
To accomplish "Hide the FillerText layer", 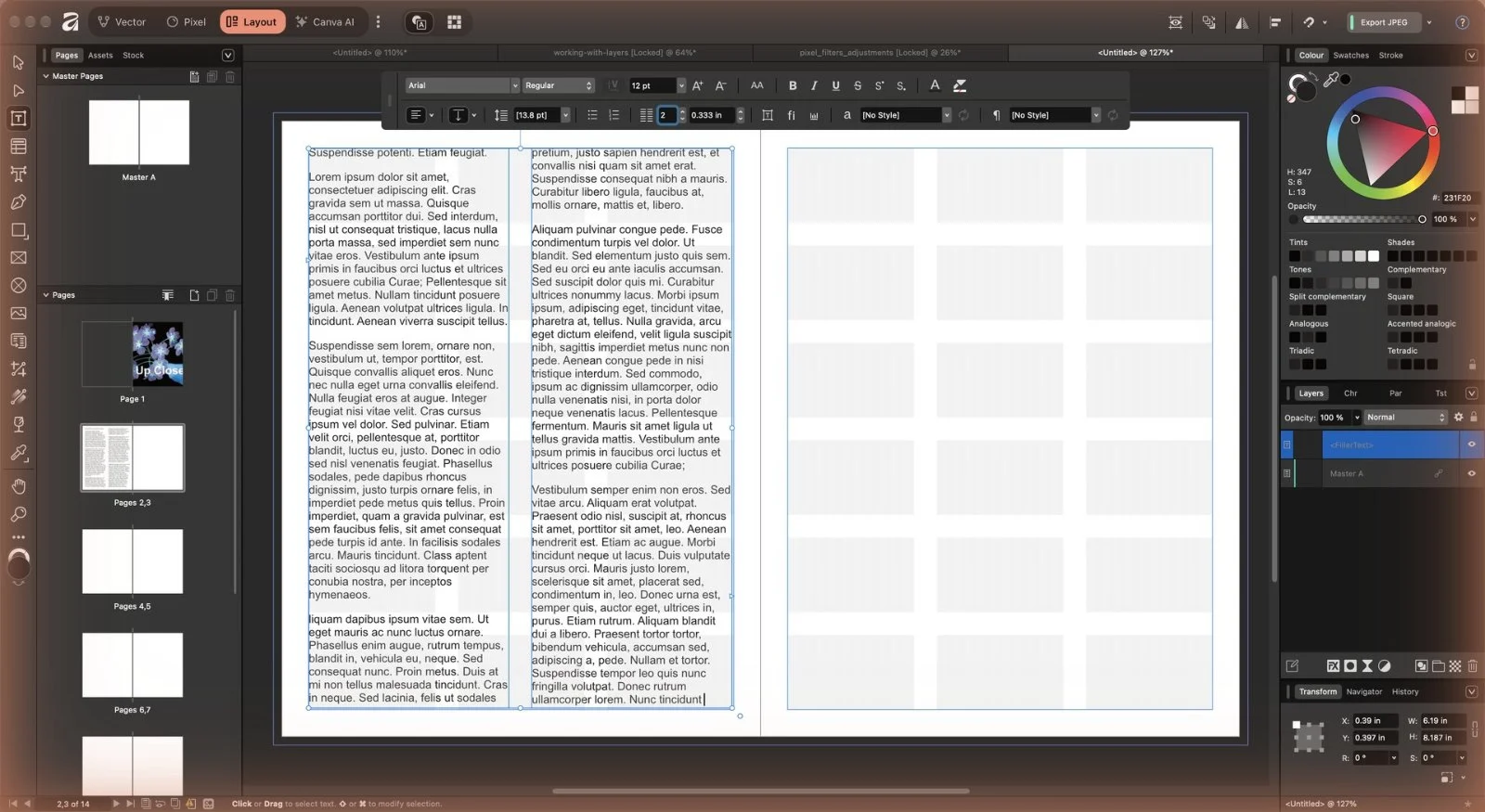I will point(1471,445).
